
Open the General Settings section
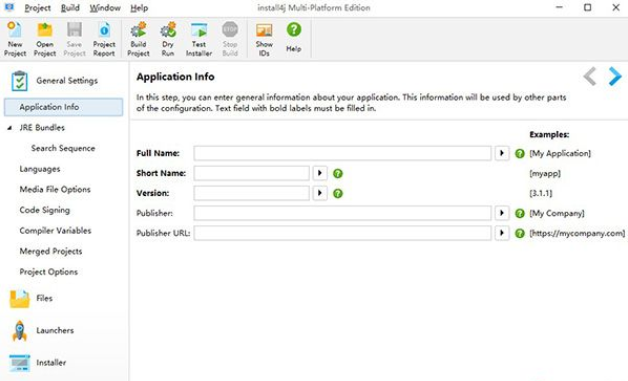(54, 81)
